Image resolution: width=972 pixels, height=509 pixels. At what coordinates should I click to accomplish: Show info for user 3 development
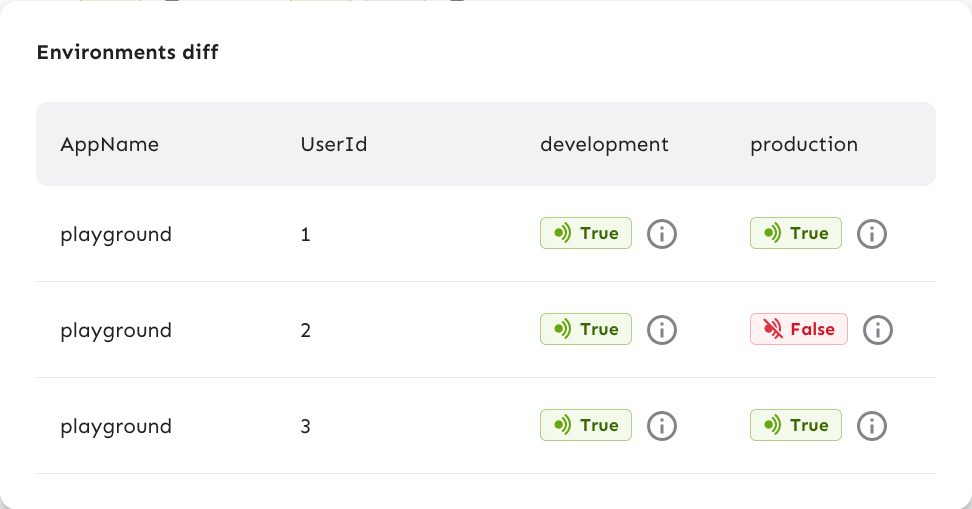pyautogui.click(x=662, y=426)
